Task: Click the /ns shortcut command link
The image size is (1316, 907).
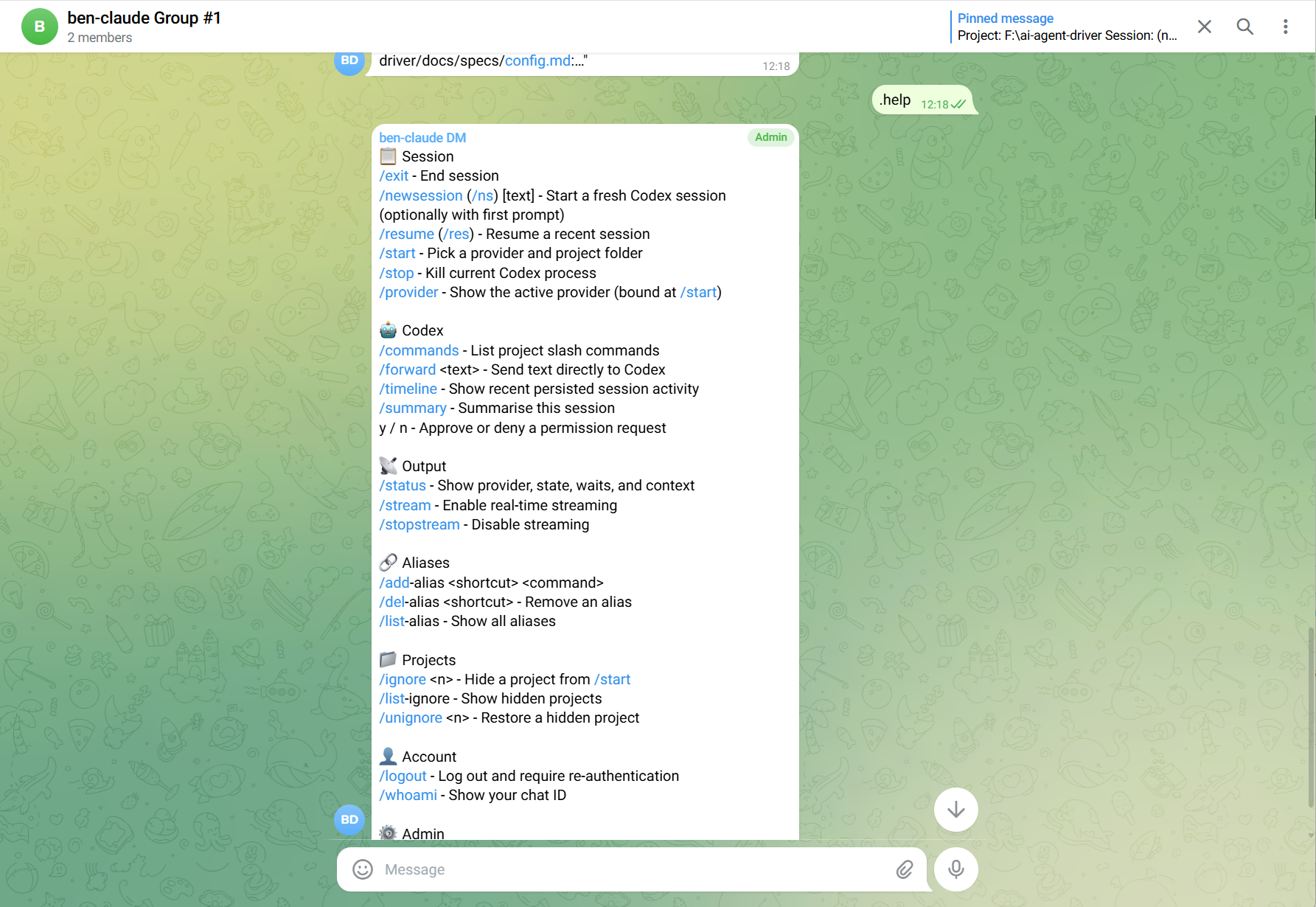Action: (483, 195)
